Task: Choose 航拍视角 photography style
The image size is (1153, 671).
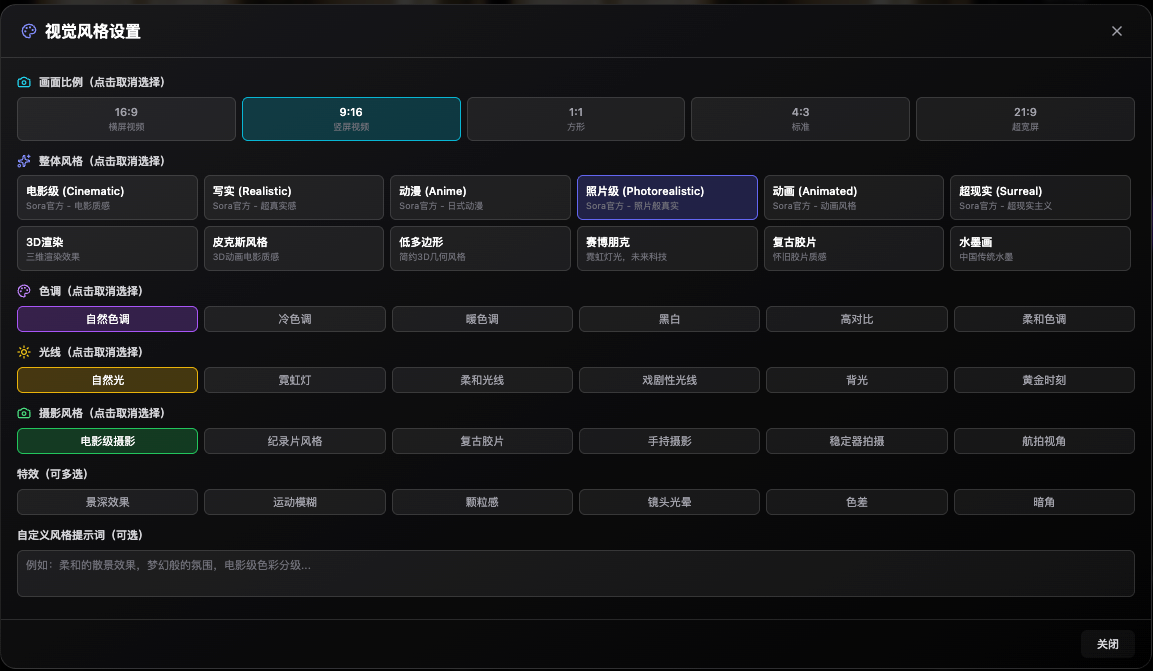Action: tap(1044, 441)
